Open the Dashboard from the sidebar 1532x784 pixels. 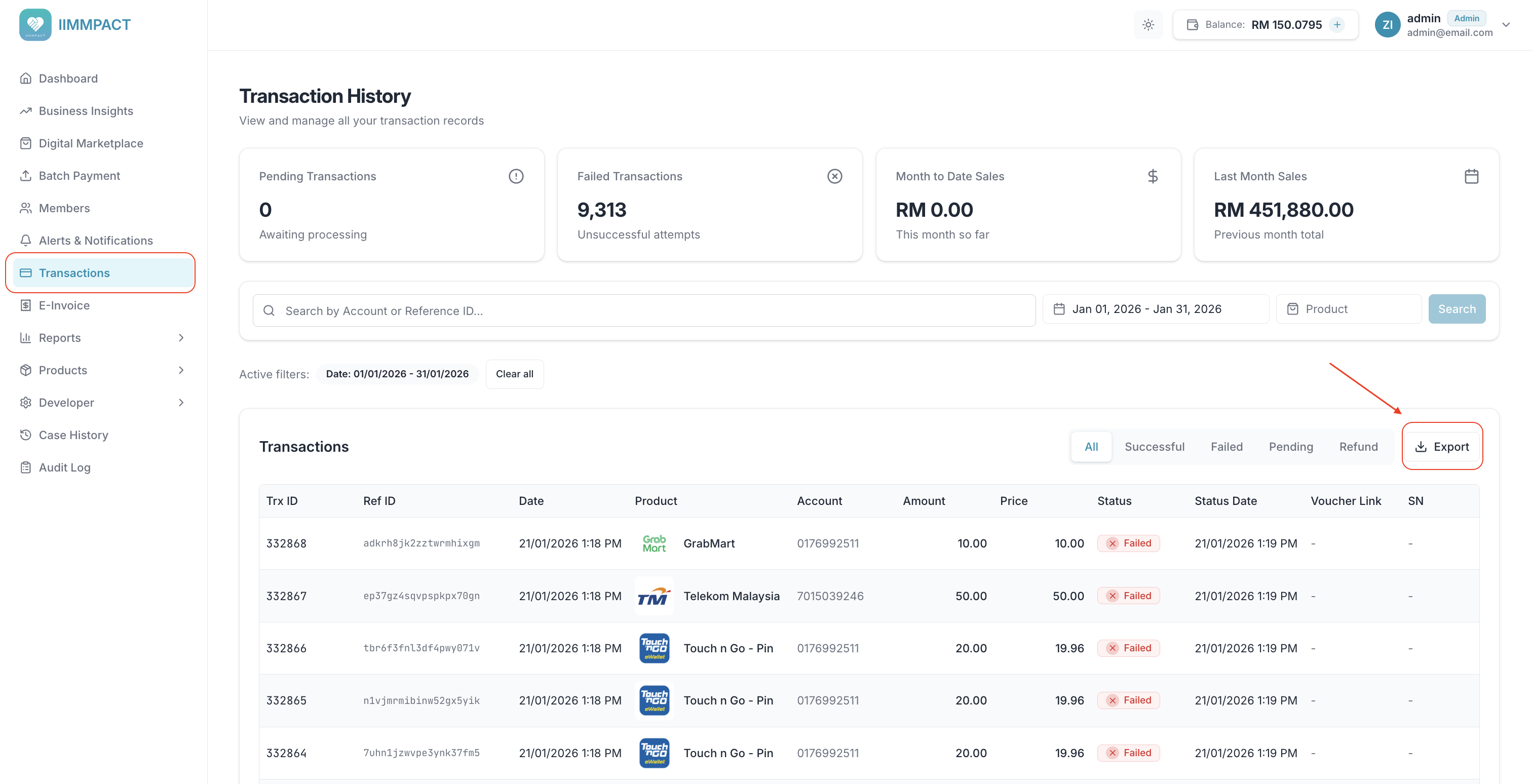click(x=68, y=78)
